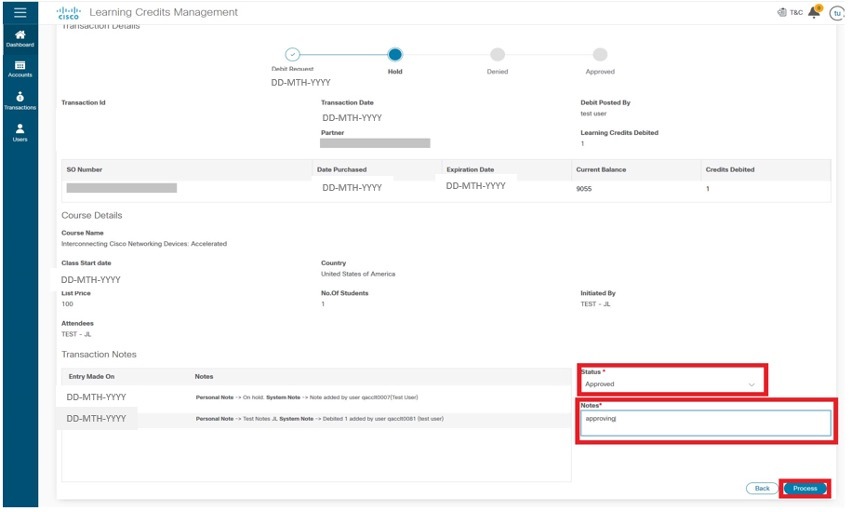This screenshot has width=852, height=512.
Task: Click the Attendees value TEST - JL
Action: 76,334
